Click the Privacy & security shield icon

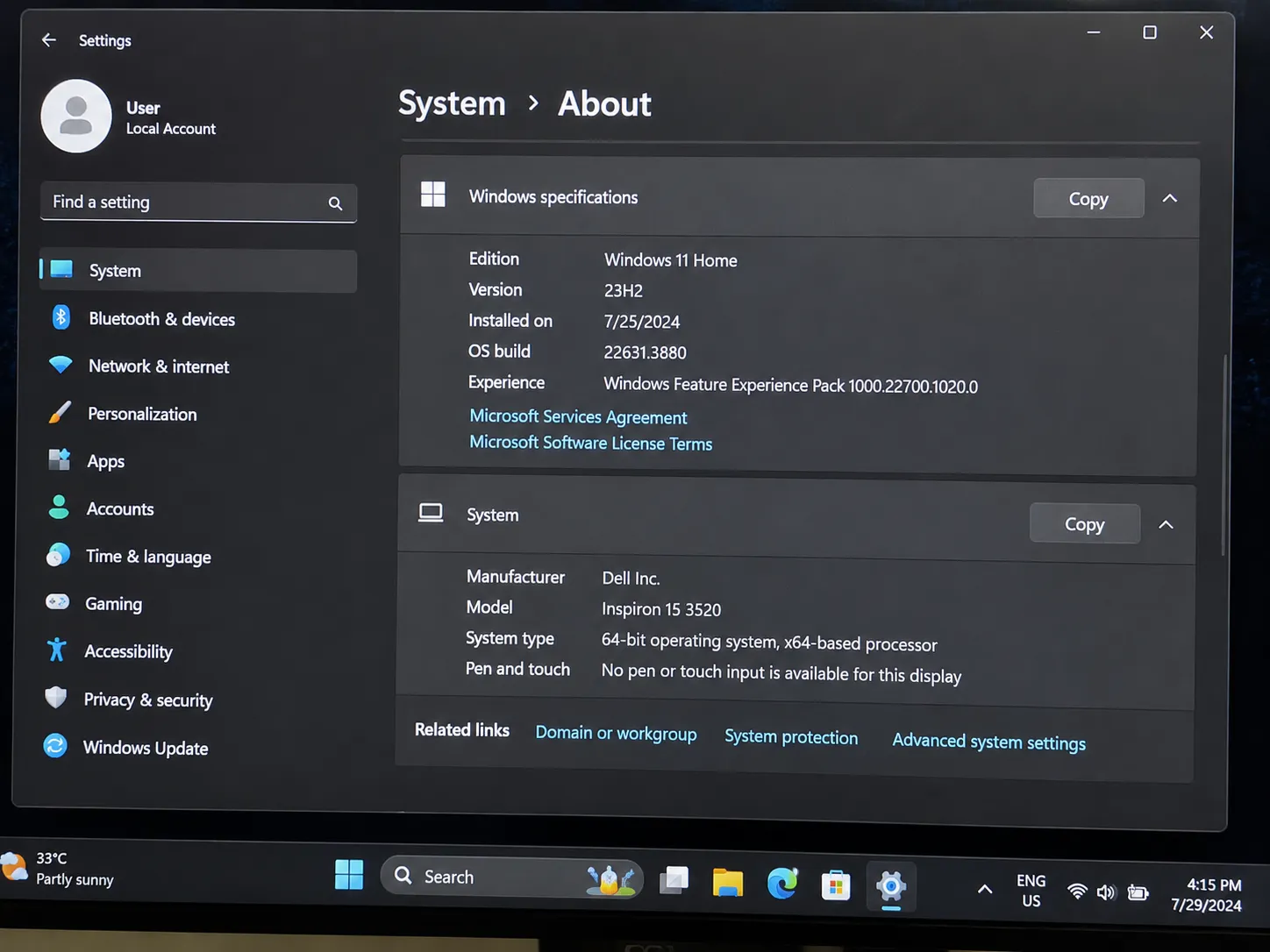click(x=55, y=698)
